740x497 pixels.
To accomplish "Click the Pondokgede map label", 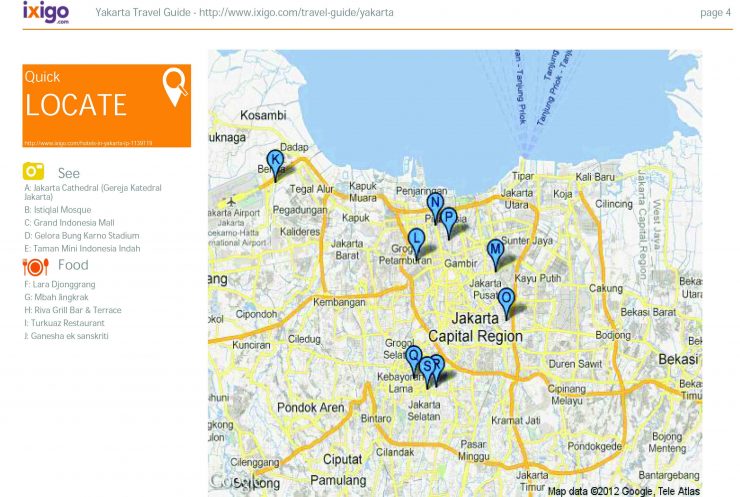I will pyautogui.click(x=595, y=446).
